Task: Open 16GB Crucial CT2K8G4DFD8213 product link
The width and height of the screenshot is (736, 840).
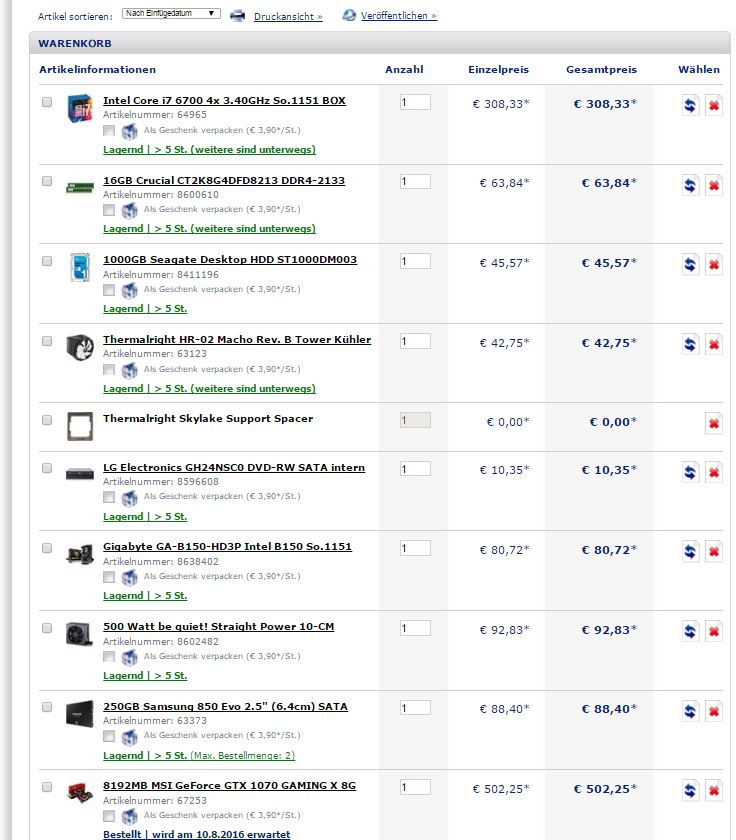Action: click(224, 181)
